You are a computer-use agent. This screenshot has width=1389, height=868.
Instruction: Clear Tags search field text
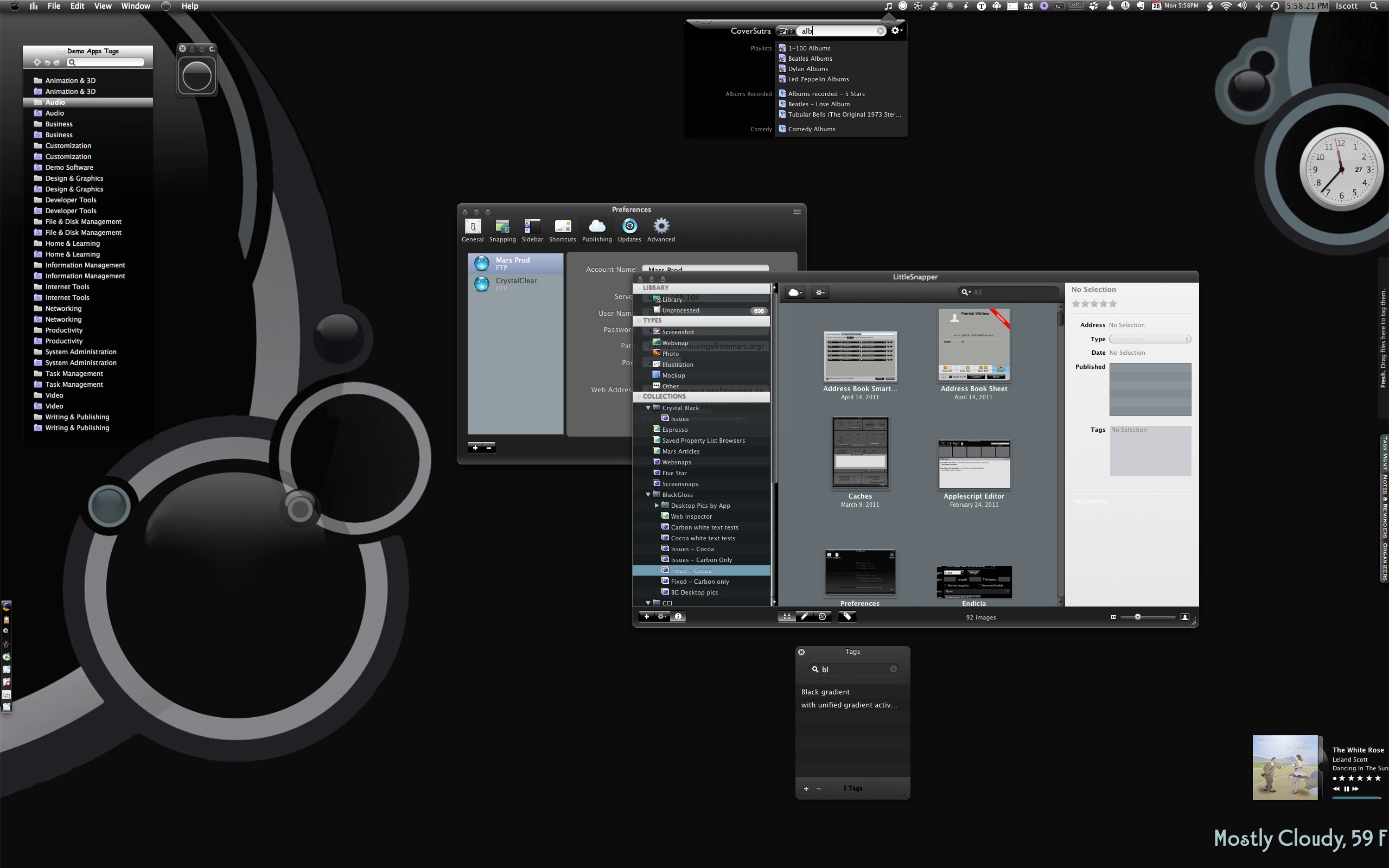click(893, 669)
